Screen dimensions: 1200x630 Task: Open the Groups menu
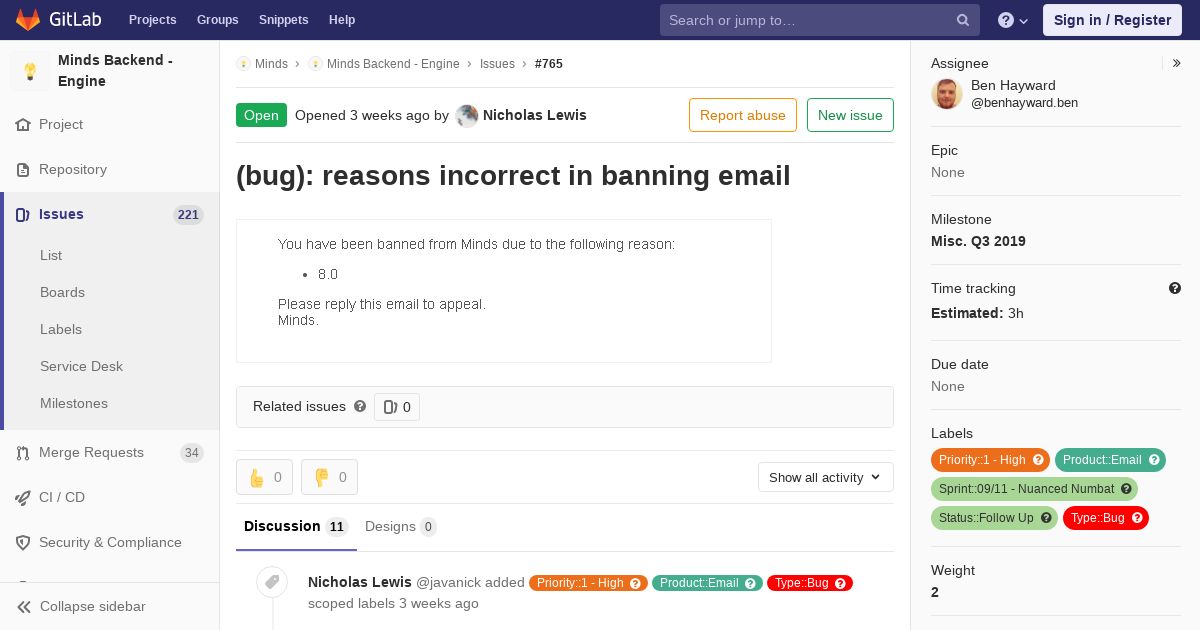pos(217,20)
